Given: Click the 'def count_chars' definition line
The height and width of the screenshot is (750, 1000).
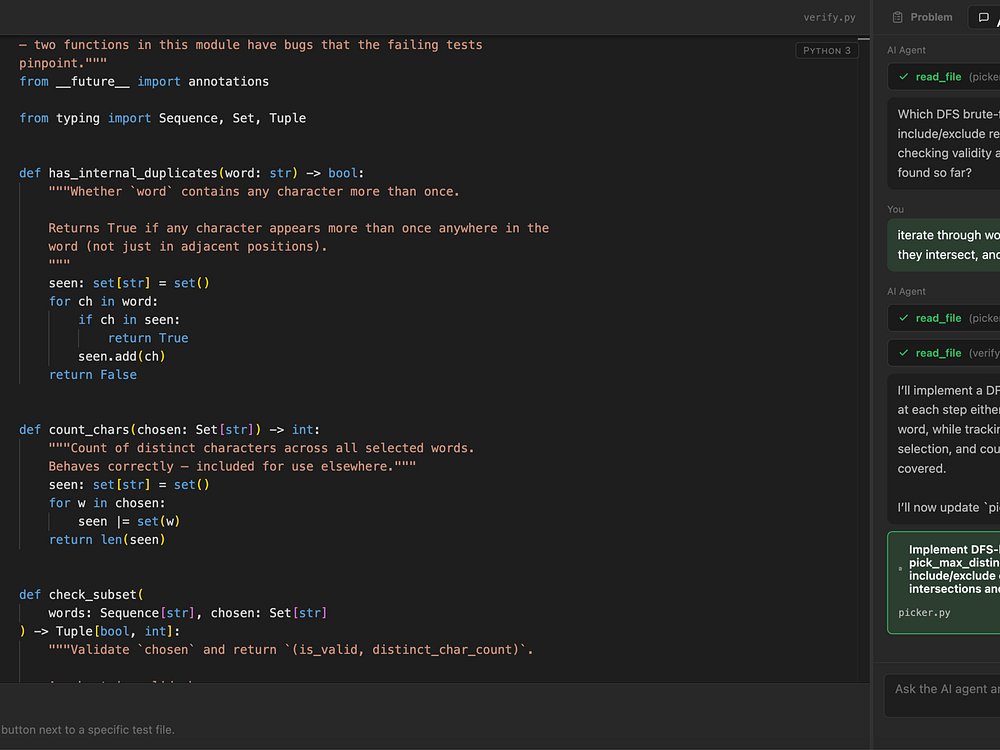Looking at the screenshot, I should 170,430.
